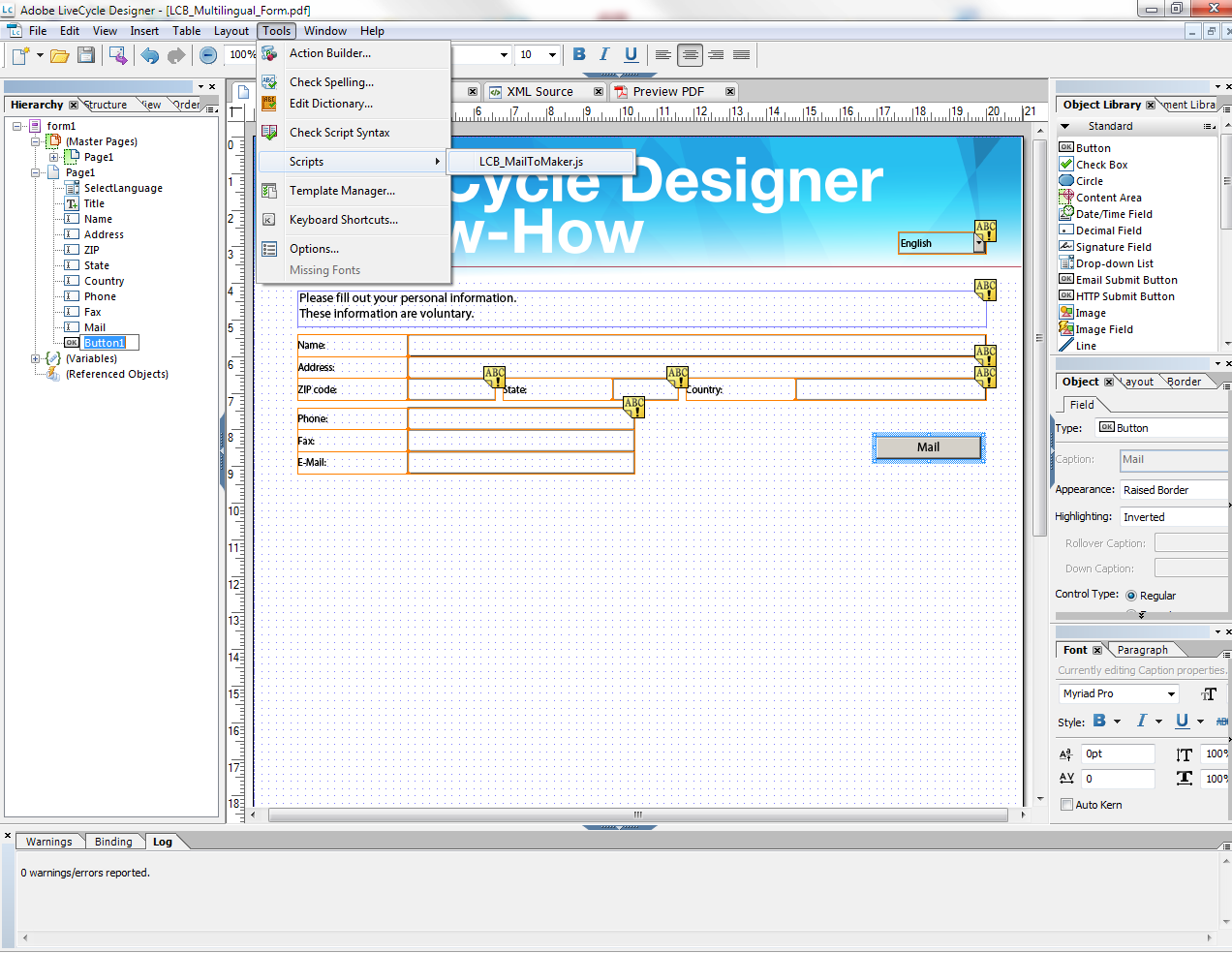The image size is (1232, 953).
Task: Collapse Standard category in Object Library
Action: coord(1065,126)
